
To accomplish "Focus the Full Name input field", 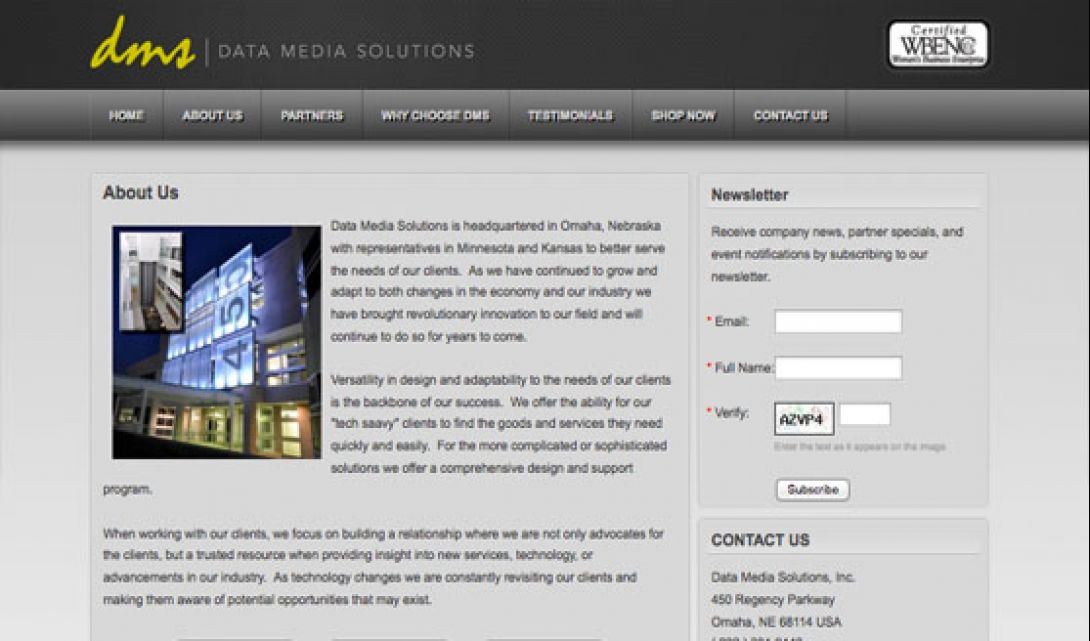I will coord(838,368).
